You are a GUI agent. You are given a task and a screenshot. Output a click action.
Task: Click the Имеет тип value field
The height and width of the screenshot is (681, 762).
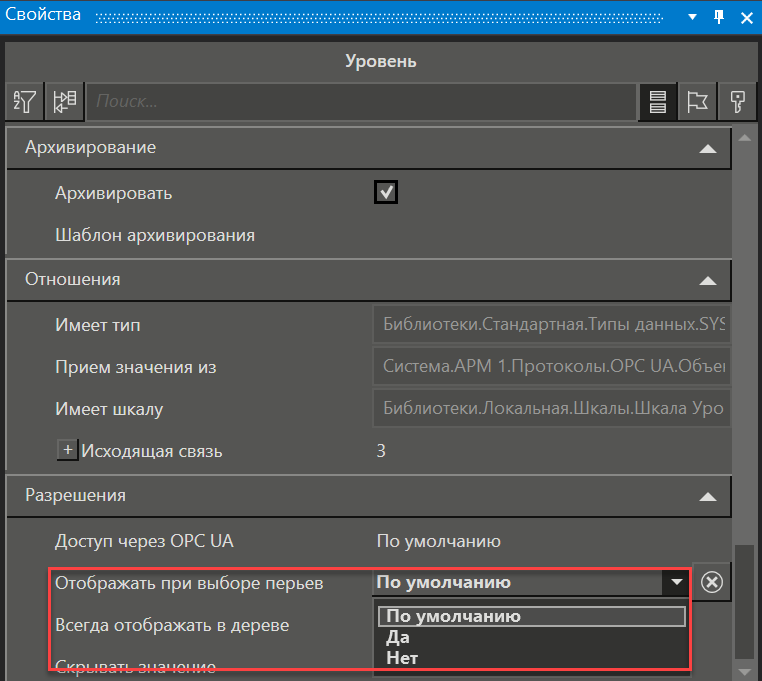point(551,325)
